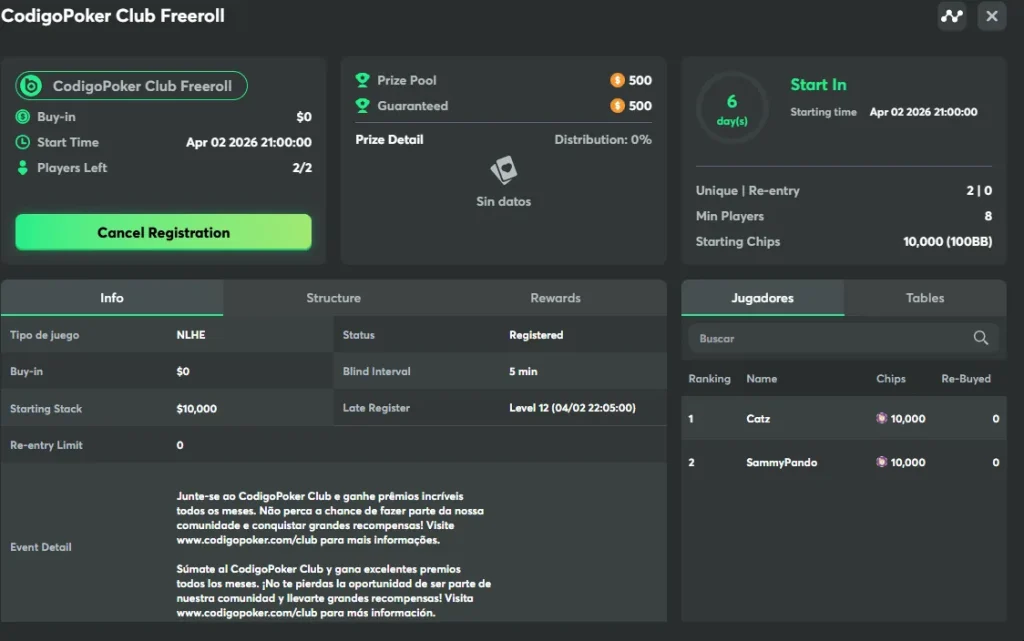This screenshot has width=1024, height=641.
Task: Select player Catz in the list
Action: point(843,418)
